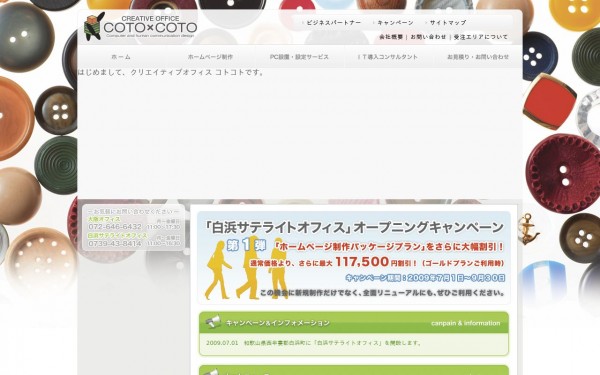Open the ビジネスパートナー link
600x375 pixels.
[x=333, y=23]
